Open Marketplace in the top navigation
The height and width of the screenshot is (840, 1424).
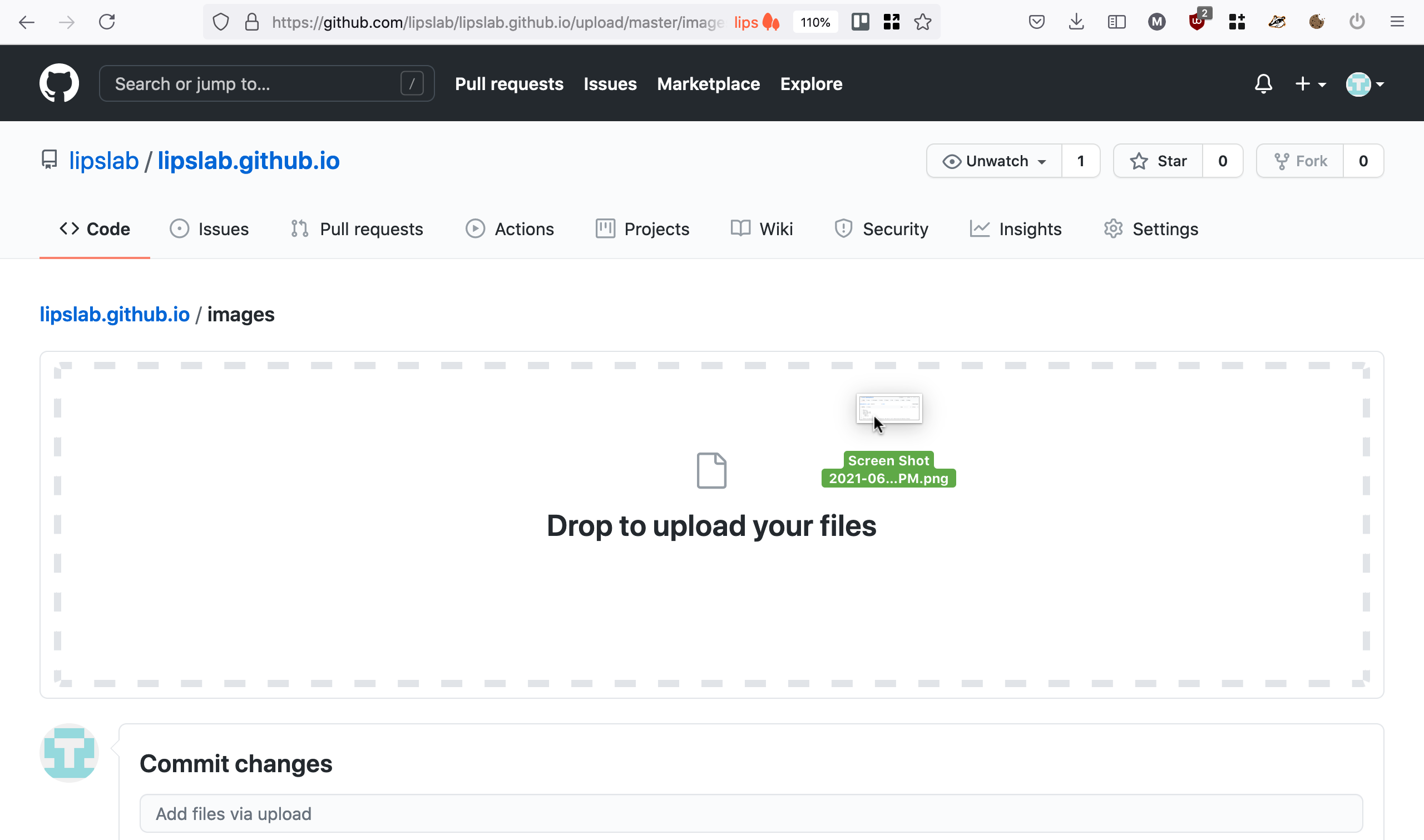point(708,84)
